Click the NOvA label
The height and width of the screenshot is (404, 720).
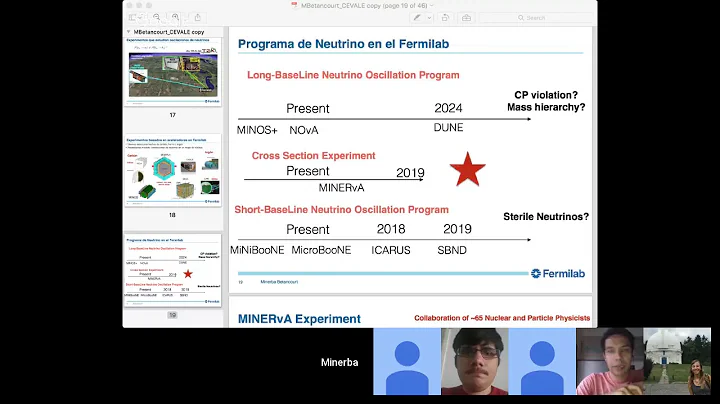click(304, 130)
